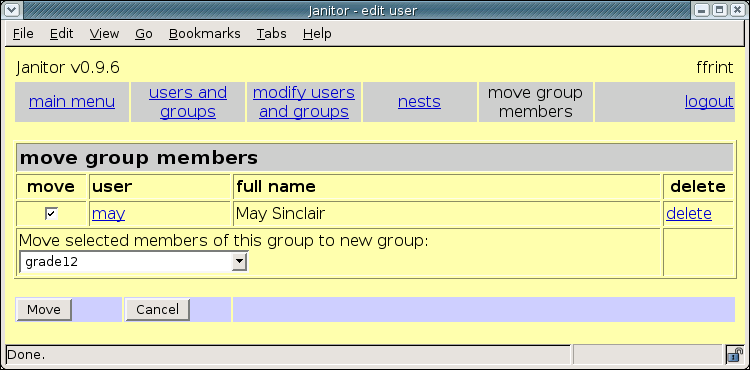Open the Tabs menu
This screenshot has height=370, width=750.
272,33
